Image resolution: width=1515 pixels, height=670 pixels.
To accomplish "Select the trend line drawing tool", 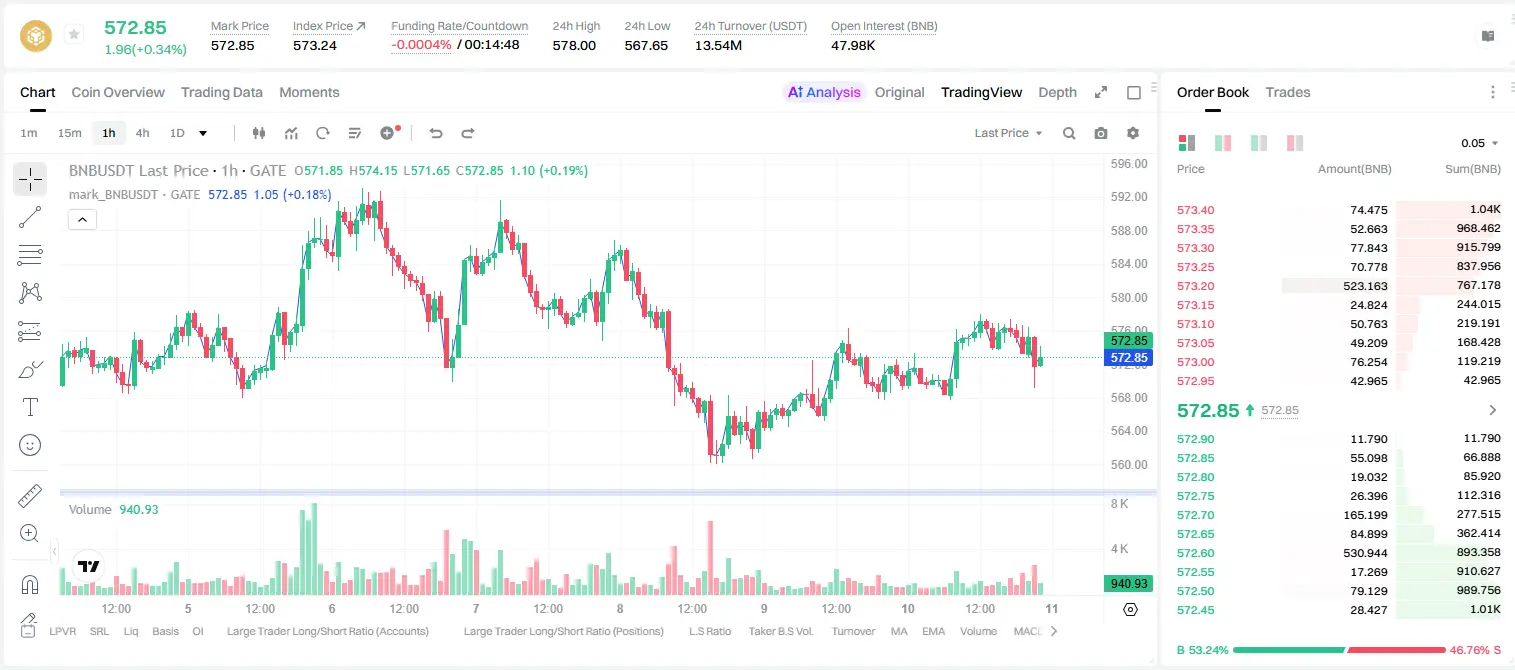I will (30, 217).
